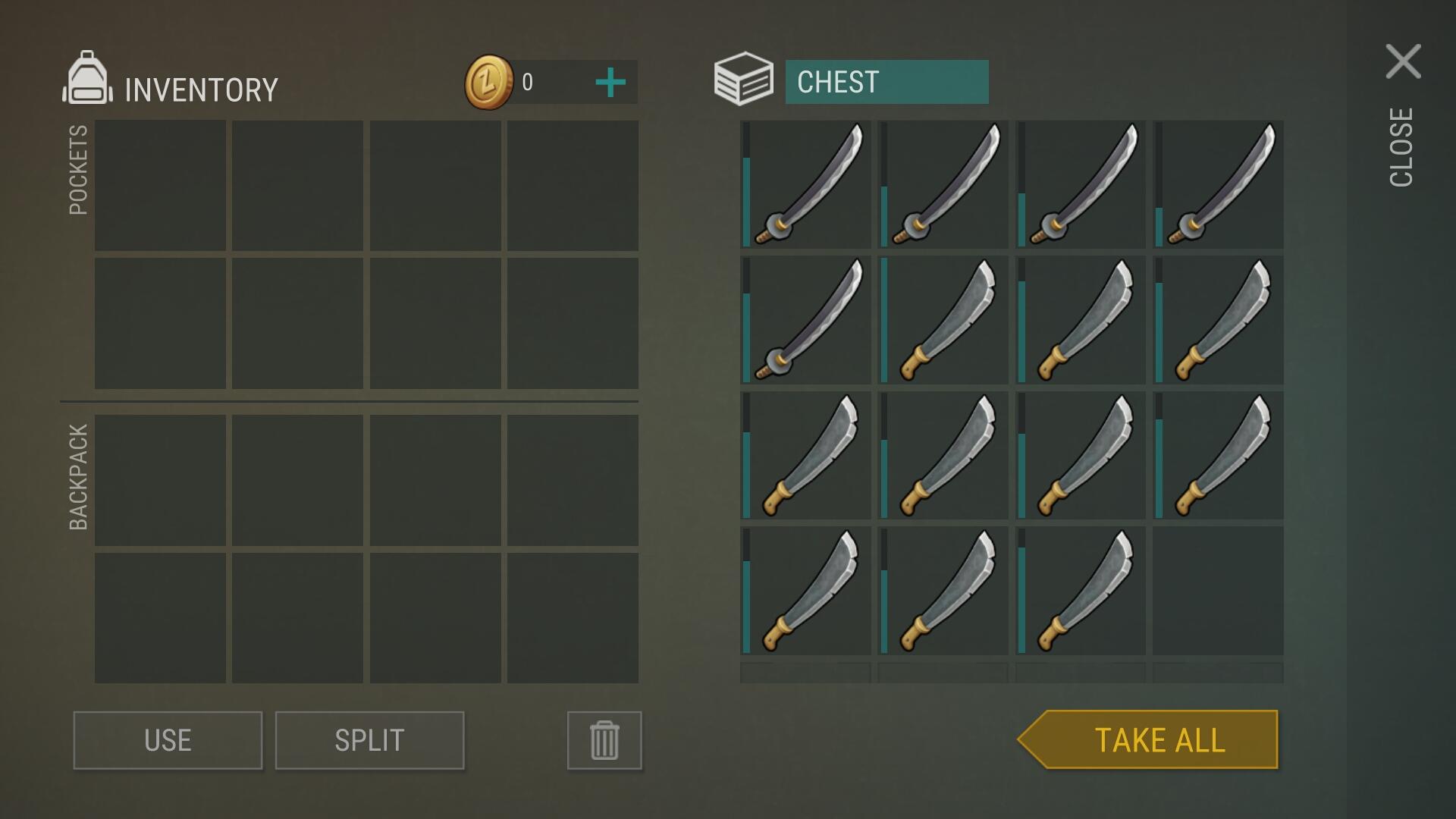
Task: Select the last empty slot in the backpack
Action: pos(573,618)
